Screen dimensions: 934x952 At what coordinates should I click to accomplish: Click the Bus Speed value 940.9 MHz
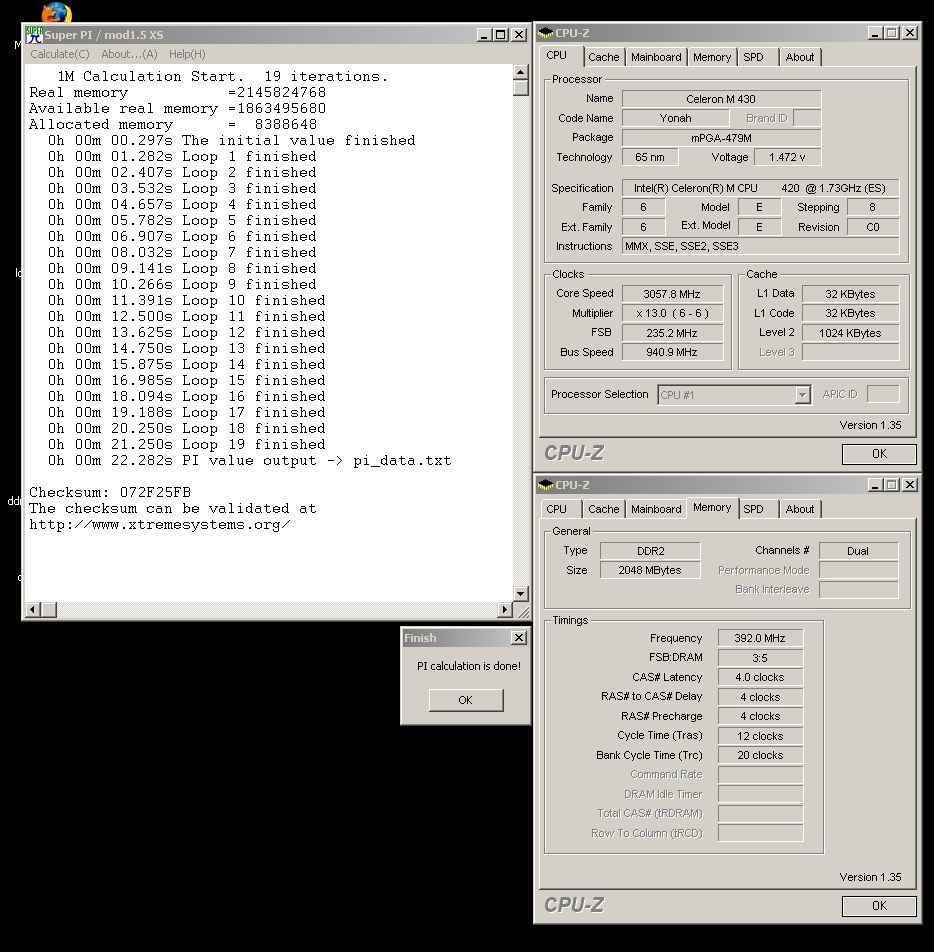pos(672,352)
